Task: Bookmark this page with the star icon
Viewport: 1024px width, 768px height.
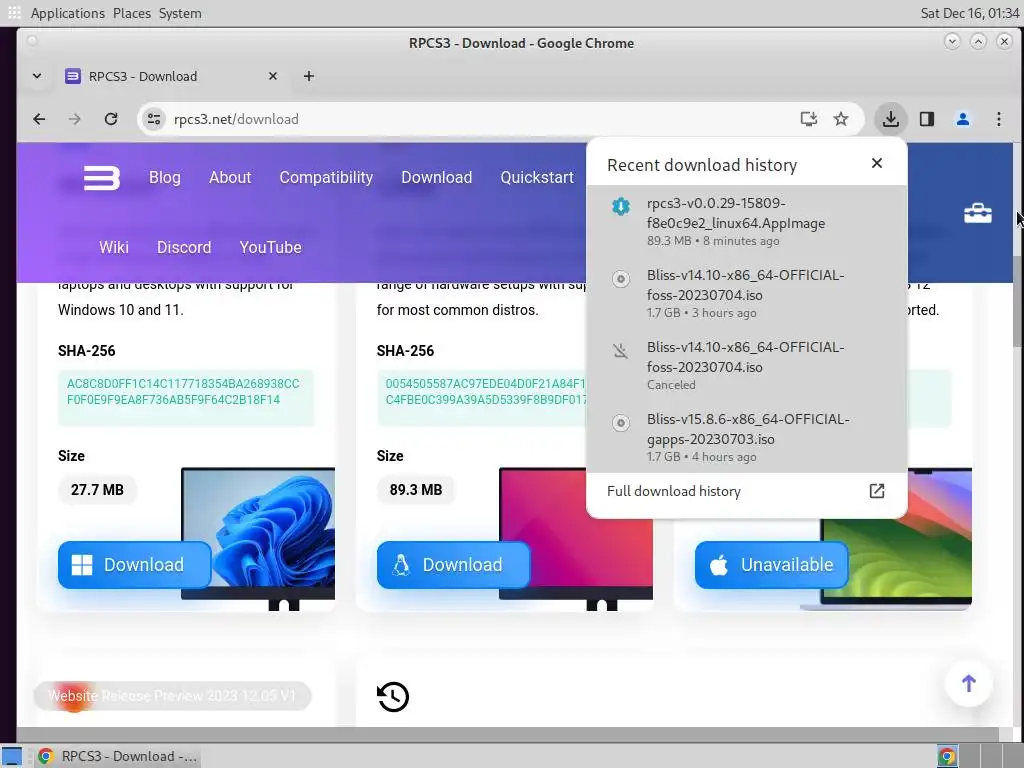Action: (841, 119)
